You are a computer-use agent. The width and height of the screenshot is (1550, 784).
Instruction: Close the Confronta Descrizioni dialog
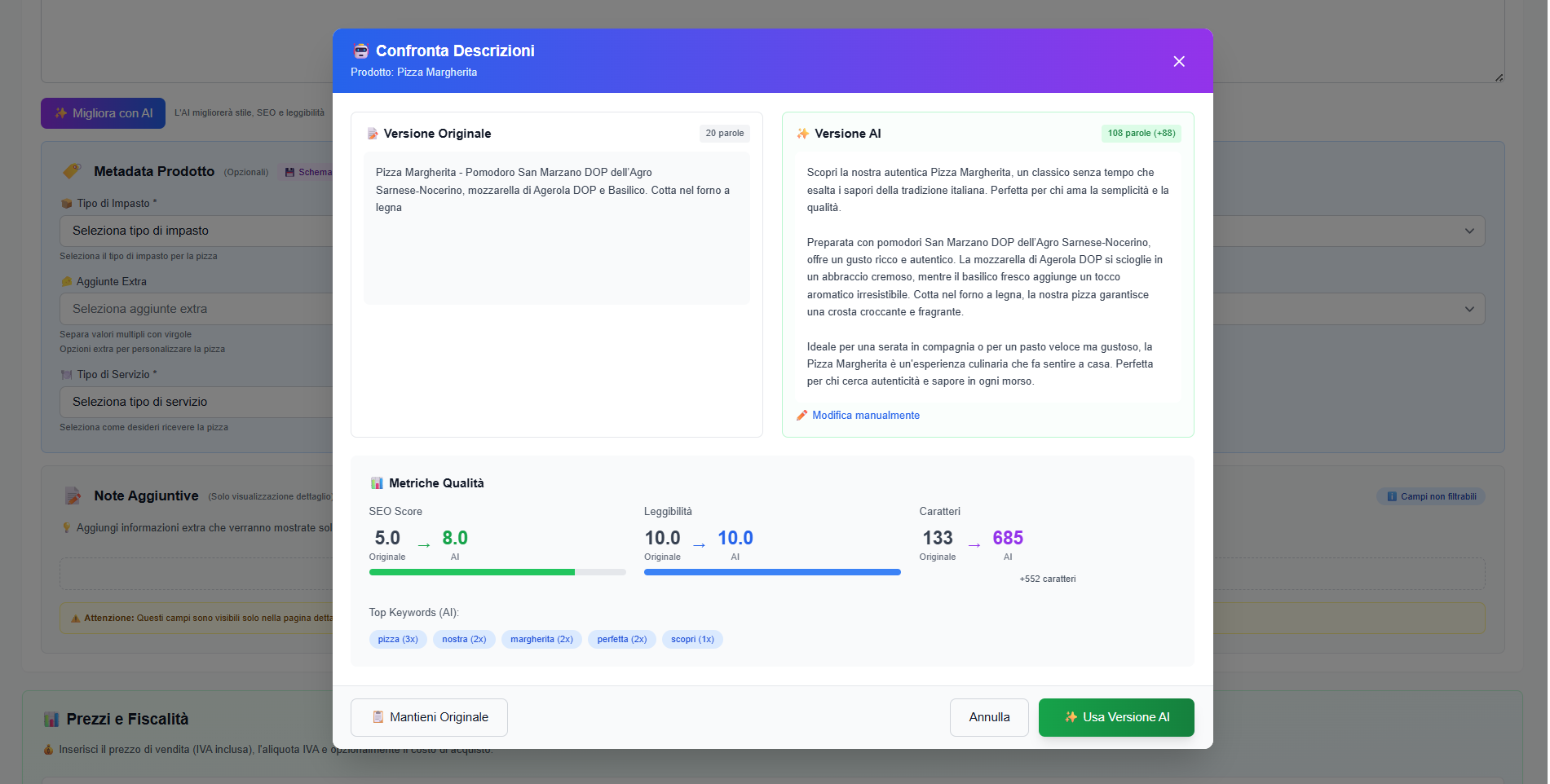click(1178, 62)
